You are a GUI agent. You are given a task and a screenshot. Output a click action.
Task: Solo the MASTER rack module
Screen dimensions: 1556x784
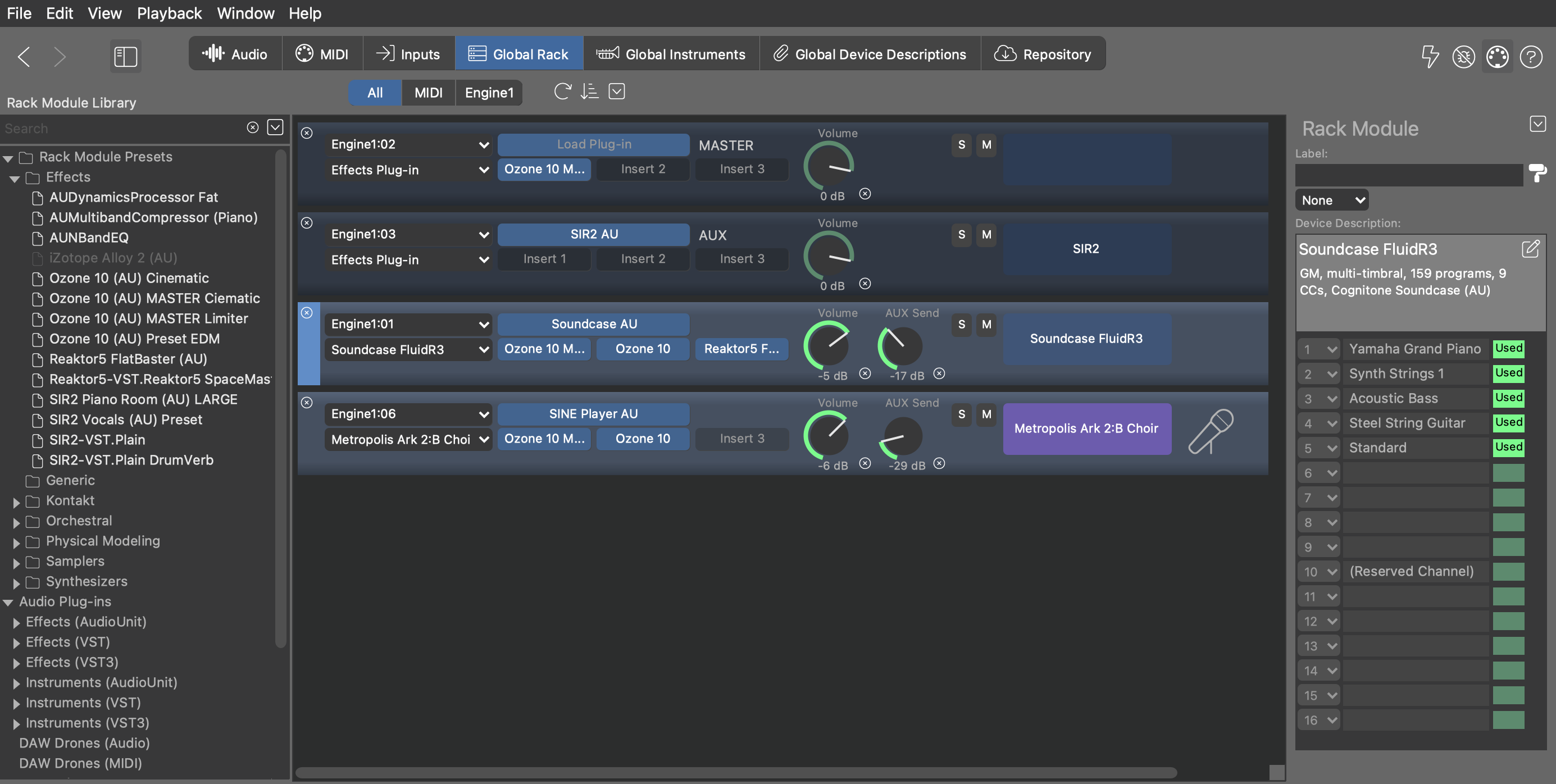(962, 144)
